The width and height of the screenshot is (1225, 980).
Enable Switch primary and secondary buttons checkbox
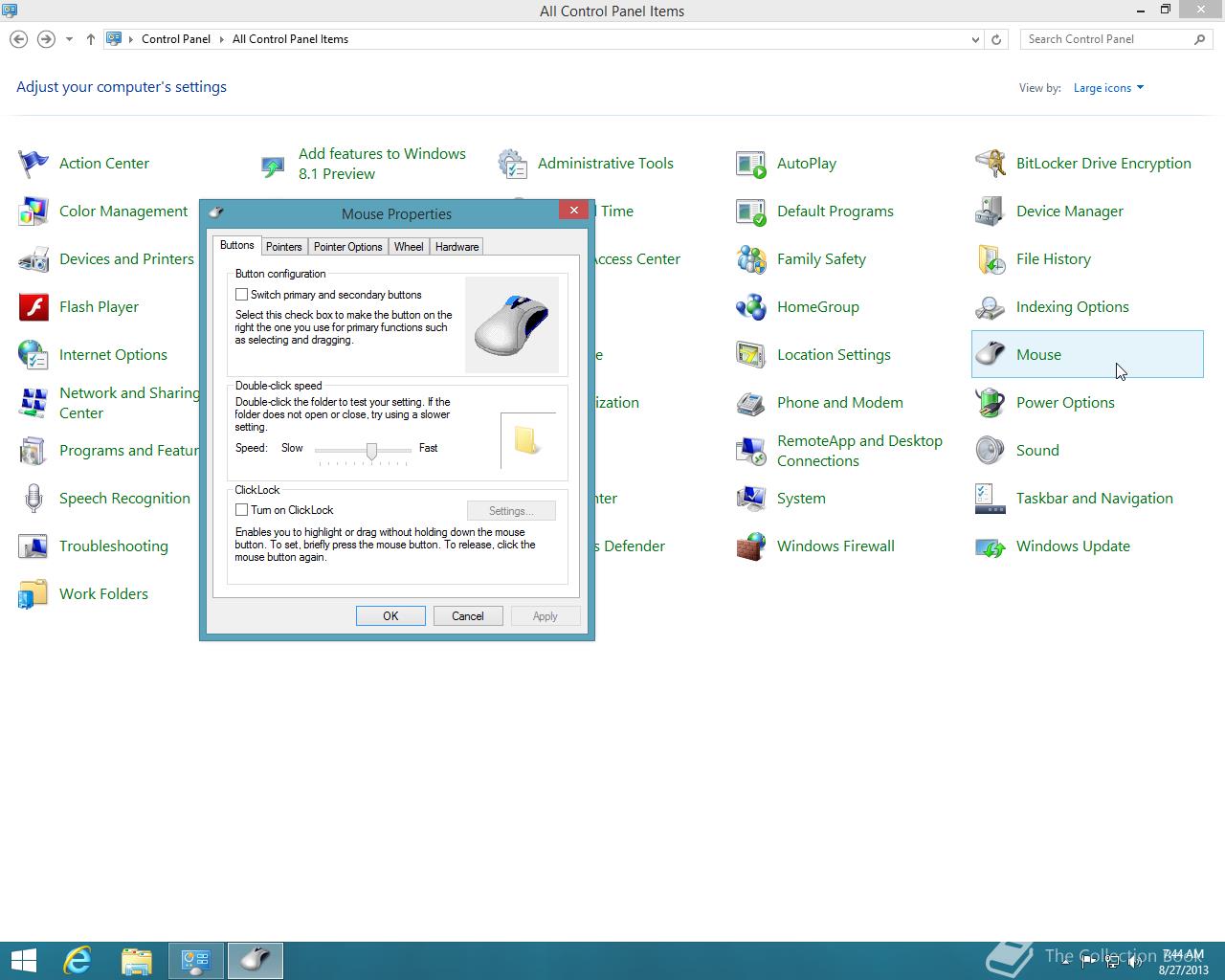pos(242,295)
